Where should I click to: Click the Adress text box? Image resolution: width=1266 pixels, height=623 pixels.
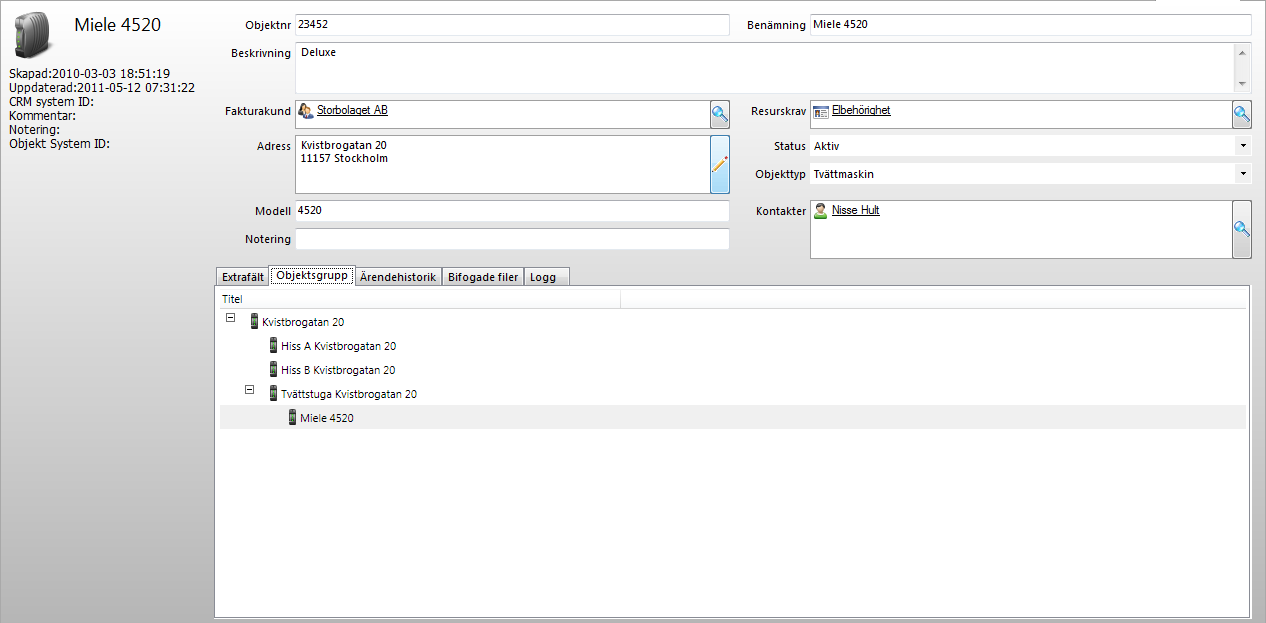pyautogui.click(x=502, y=164)
